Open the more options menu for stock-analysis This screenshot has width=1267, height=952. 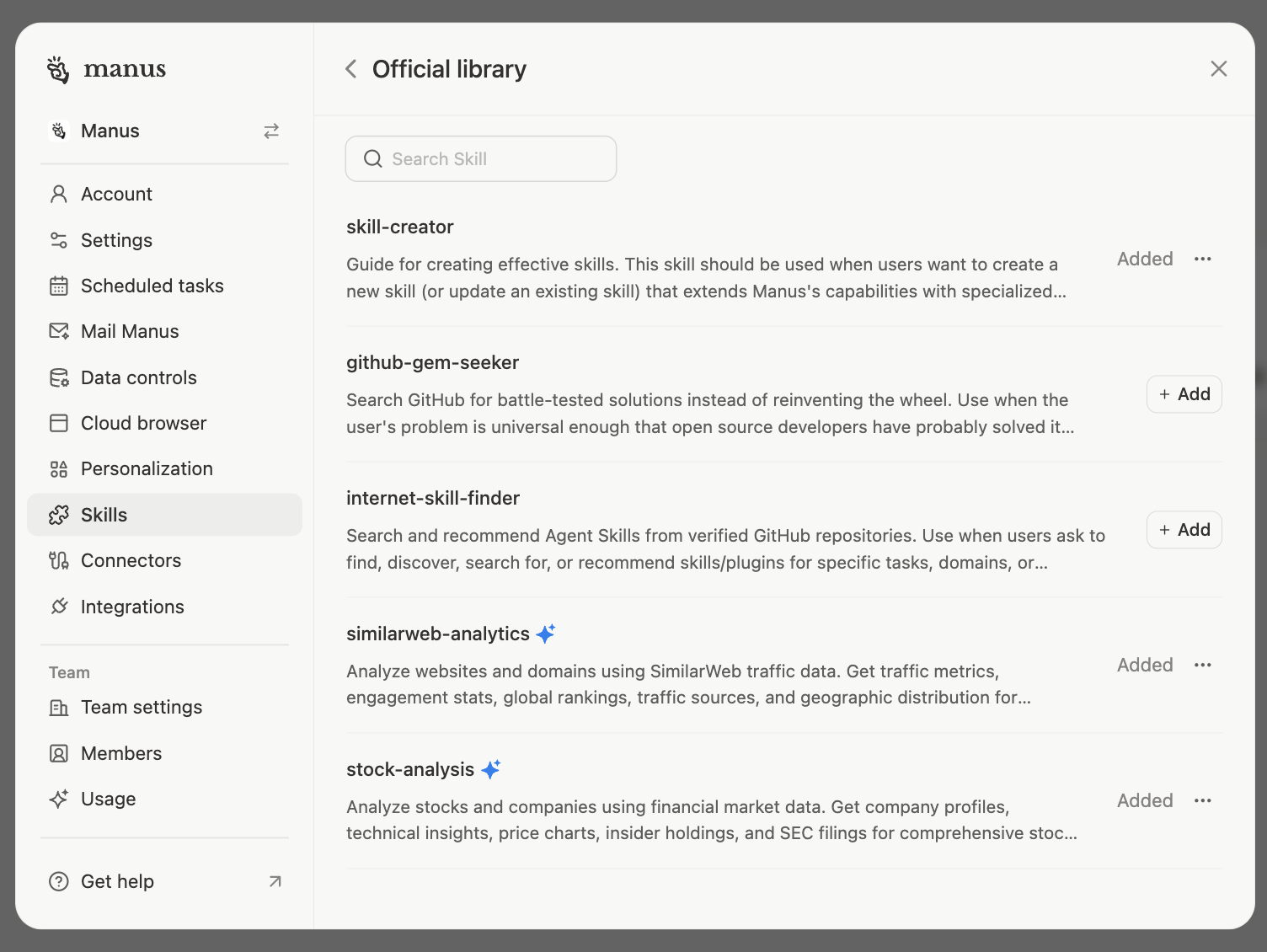click(x=1203, y=800)
